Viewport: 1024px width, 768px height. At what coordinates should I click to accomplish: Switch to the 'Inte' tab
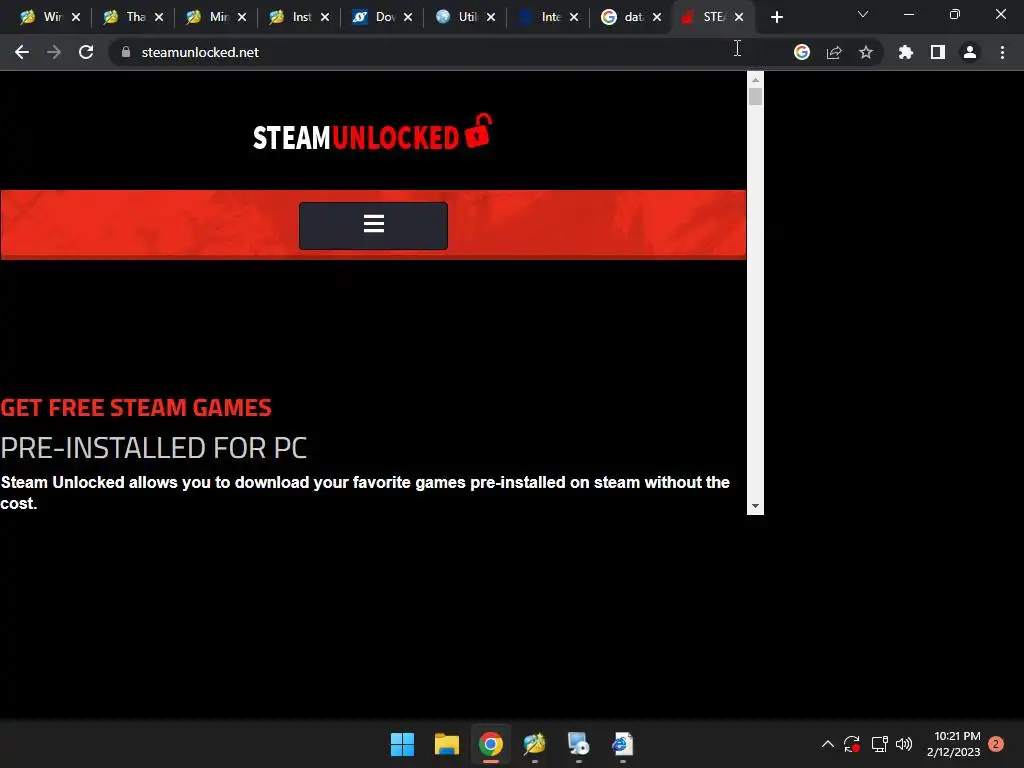coord(547,17)
